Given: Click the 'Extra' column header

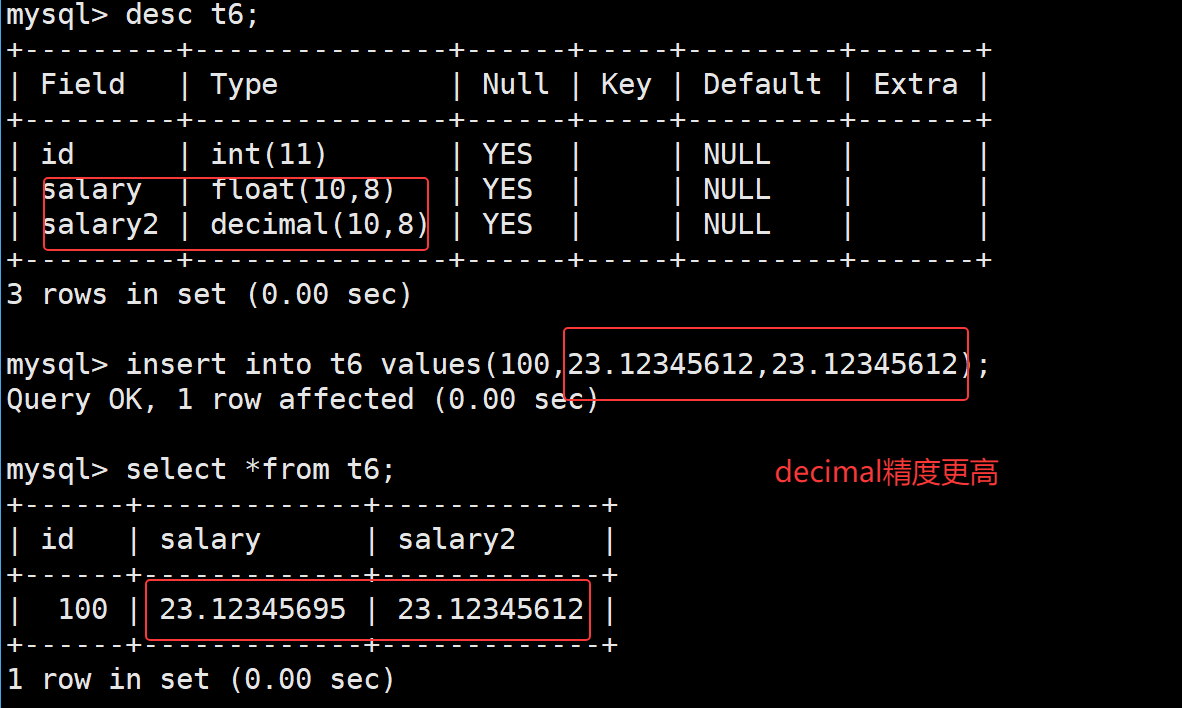Looking at the screenshot, I should click(x=915, y=84).
